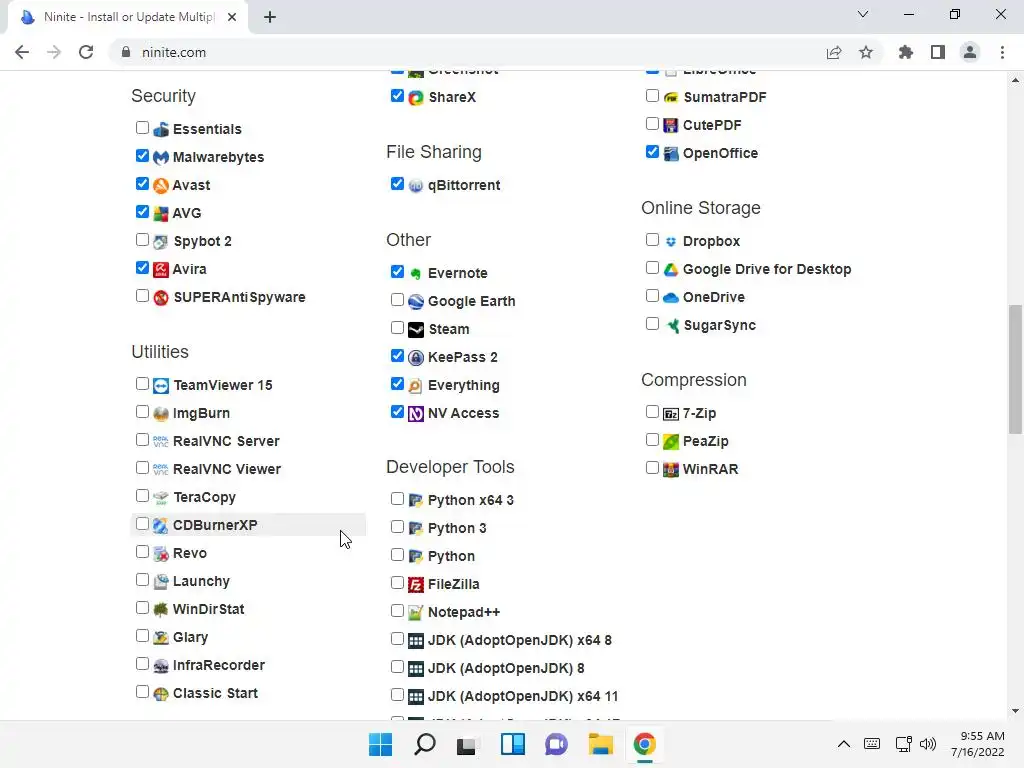The height and width of the screenshot is (768, 1024).
Task: Open the Widgets panel from the taskbar
Action: [513, 744]
